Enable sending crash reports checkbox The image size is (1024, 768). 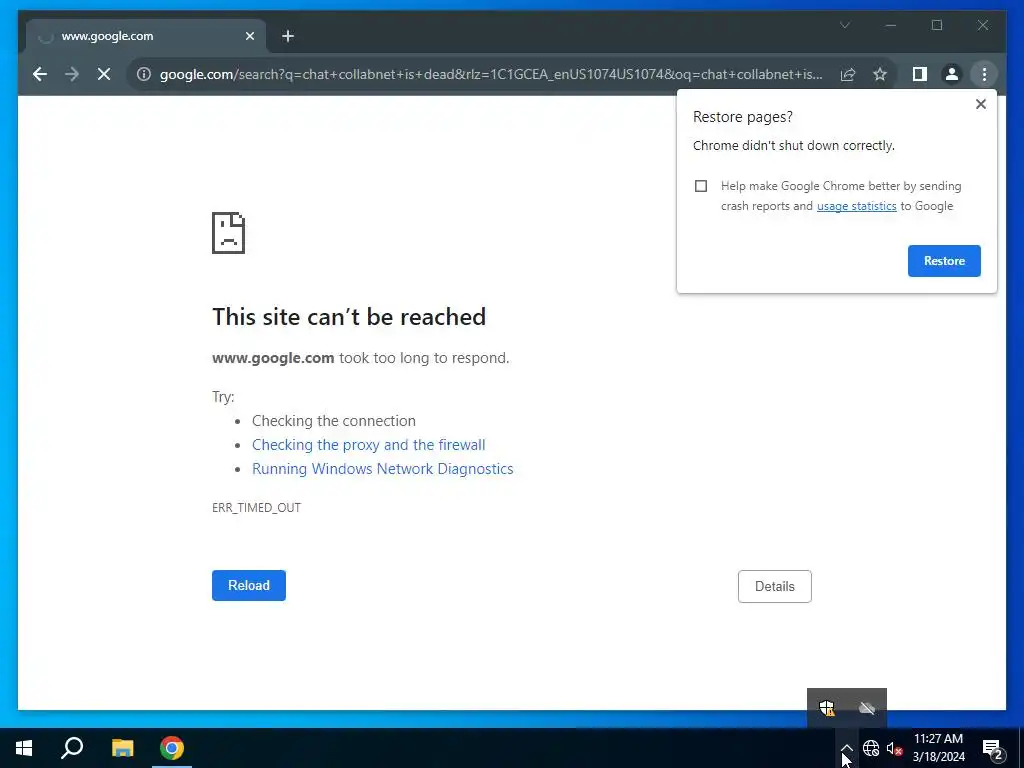point(701,186)
